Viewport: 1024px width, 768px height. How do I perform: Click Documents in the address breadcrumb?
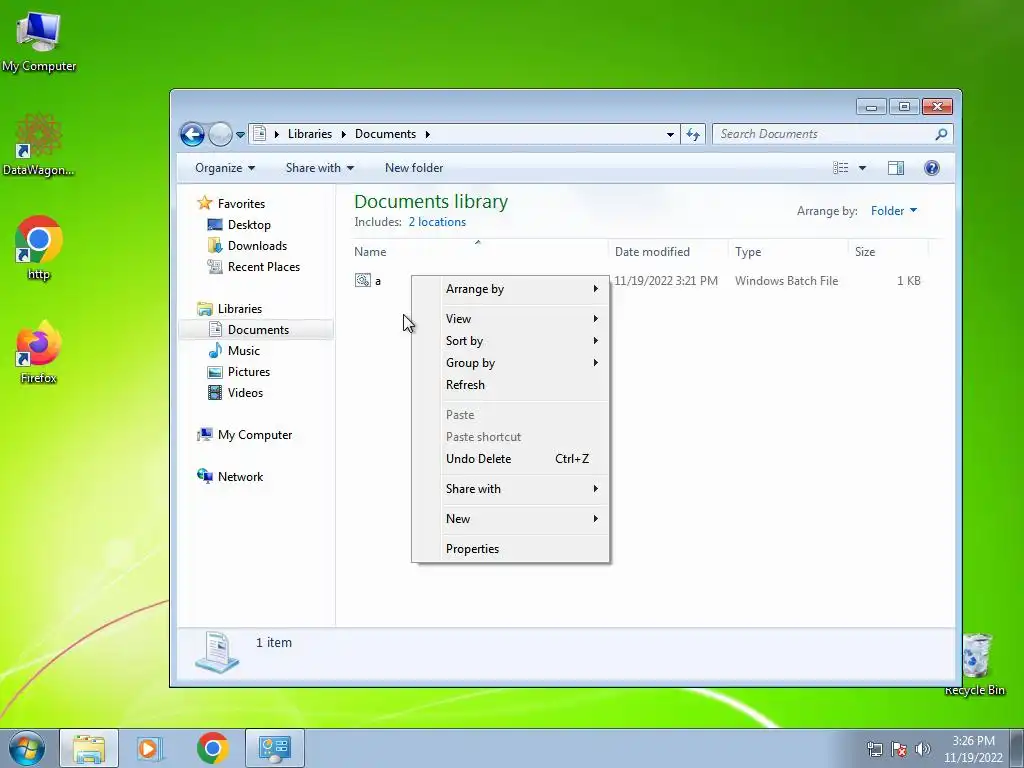click(x=385, y=134)
